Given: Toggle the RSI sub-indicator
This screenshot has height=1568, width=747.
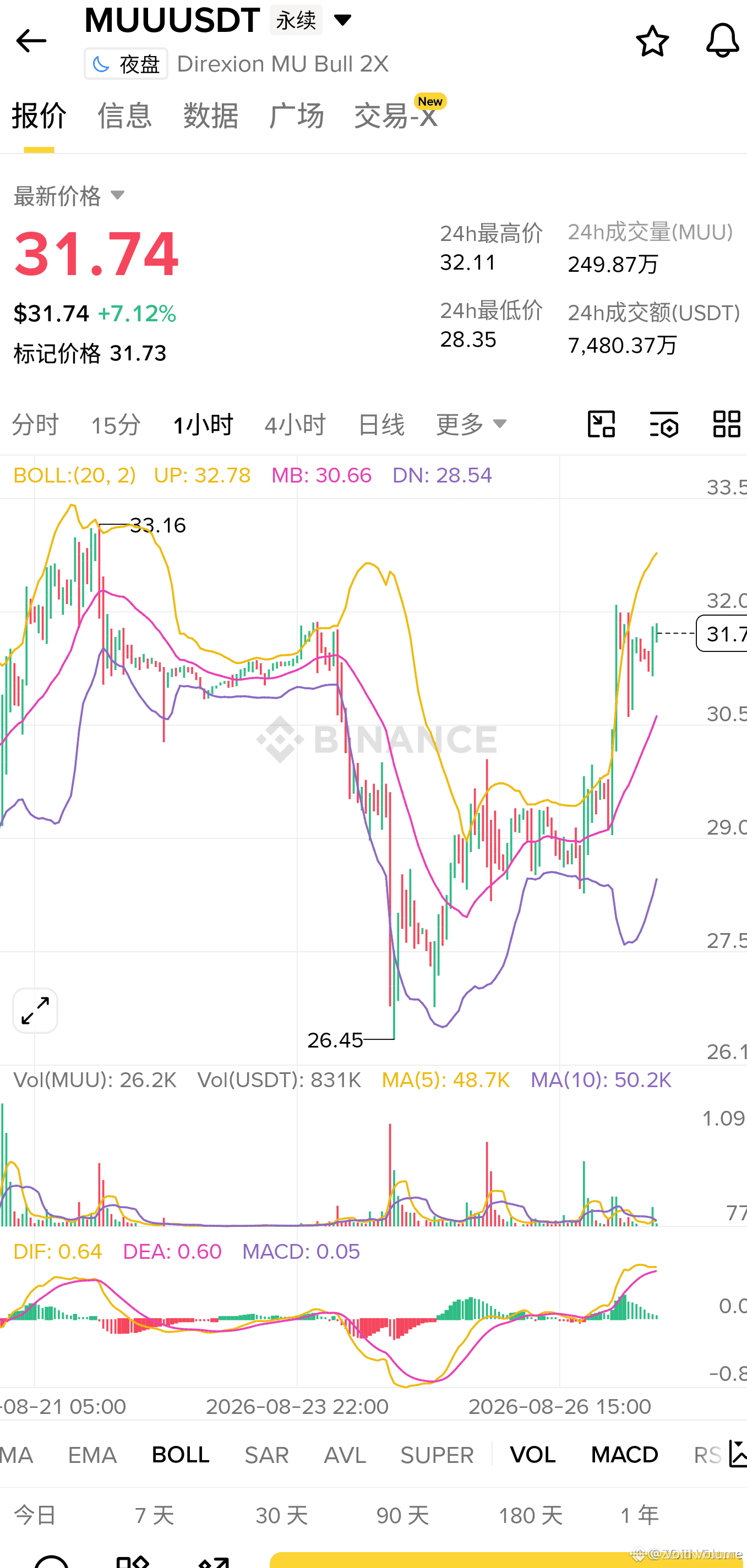Looking at the screenshot, I should click(708, 1455).
